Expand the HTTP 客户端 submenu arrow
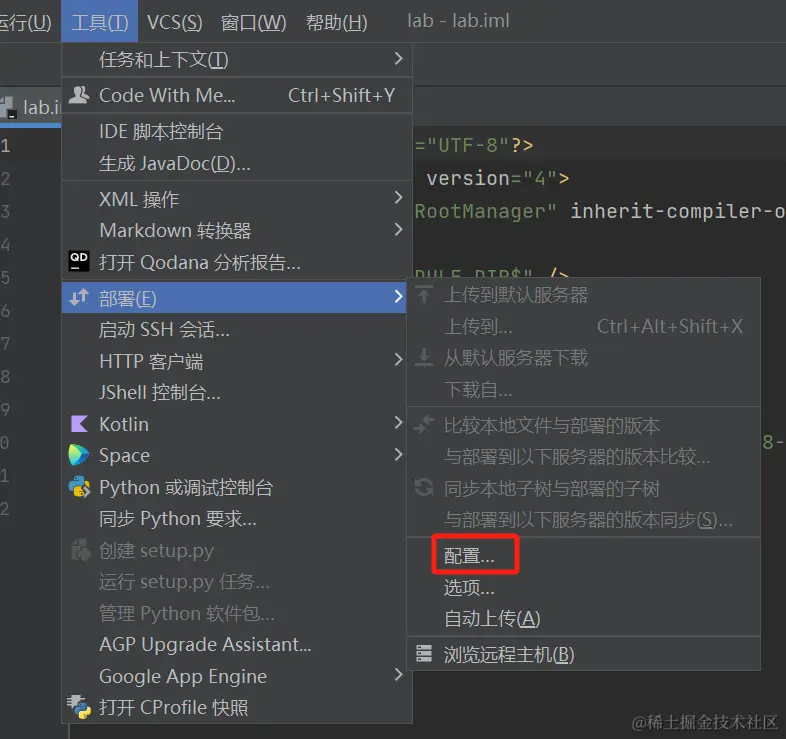This screenshot has width=786, height=739. tap(399, 359)
